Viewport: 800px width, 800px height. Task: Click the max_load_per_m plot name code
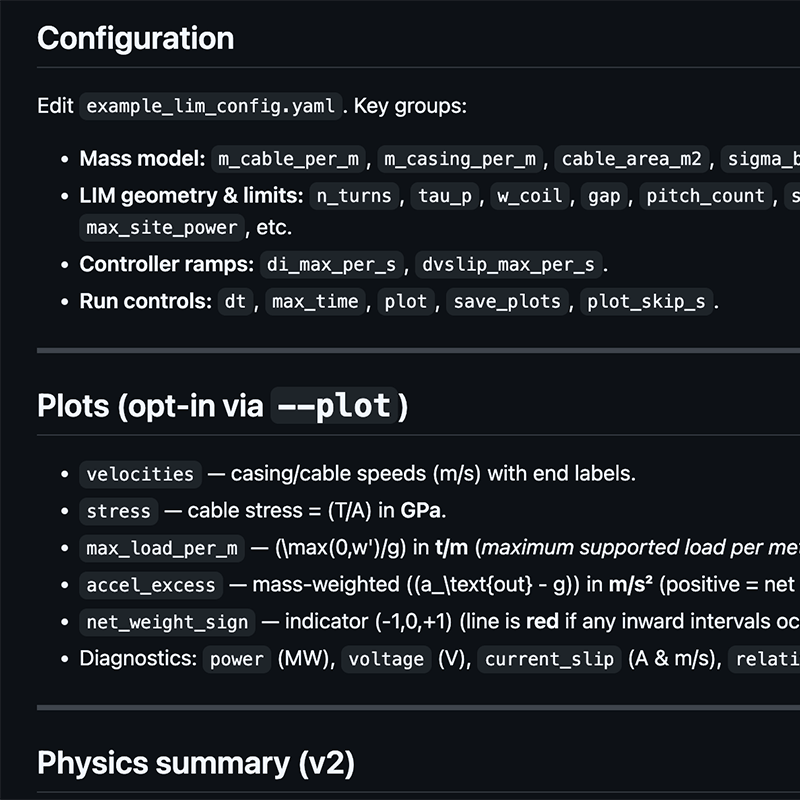point(162,548)
